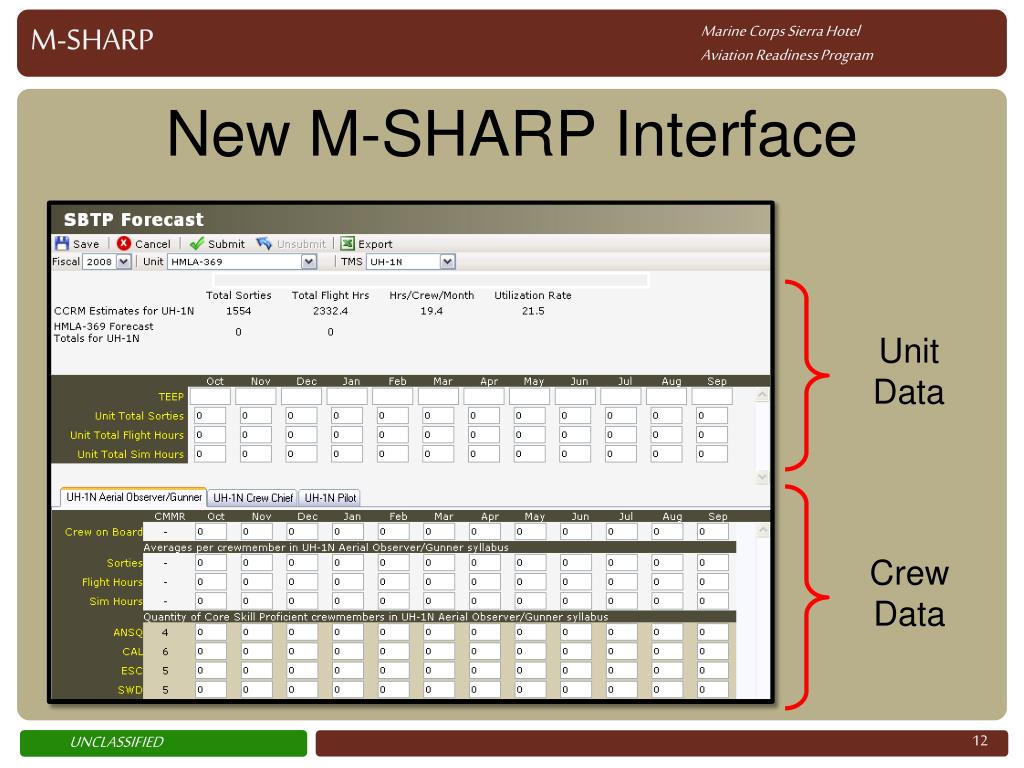This screenshot has height=768, width=1024.
Task: Click the Unsubmit button label
Action: [301, 244]
